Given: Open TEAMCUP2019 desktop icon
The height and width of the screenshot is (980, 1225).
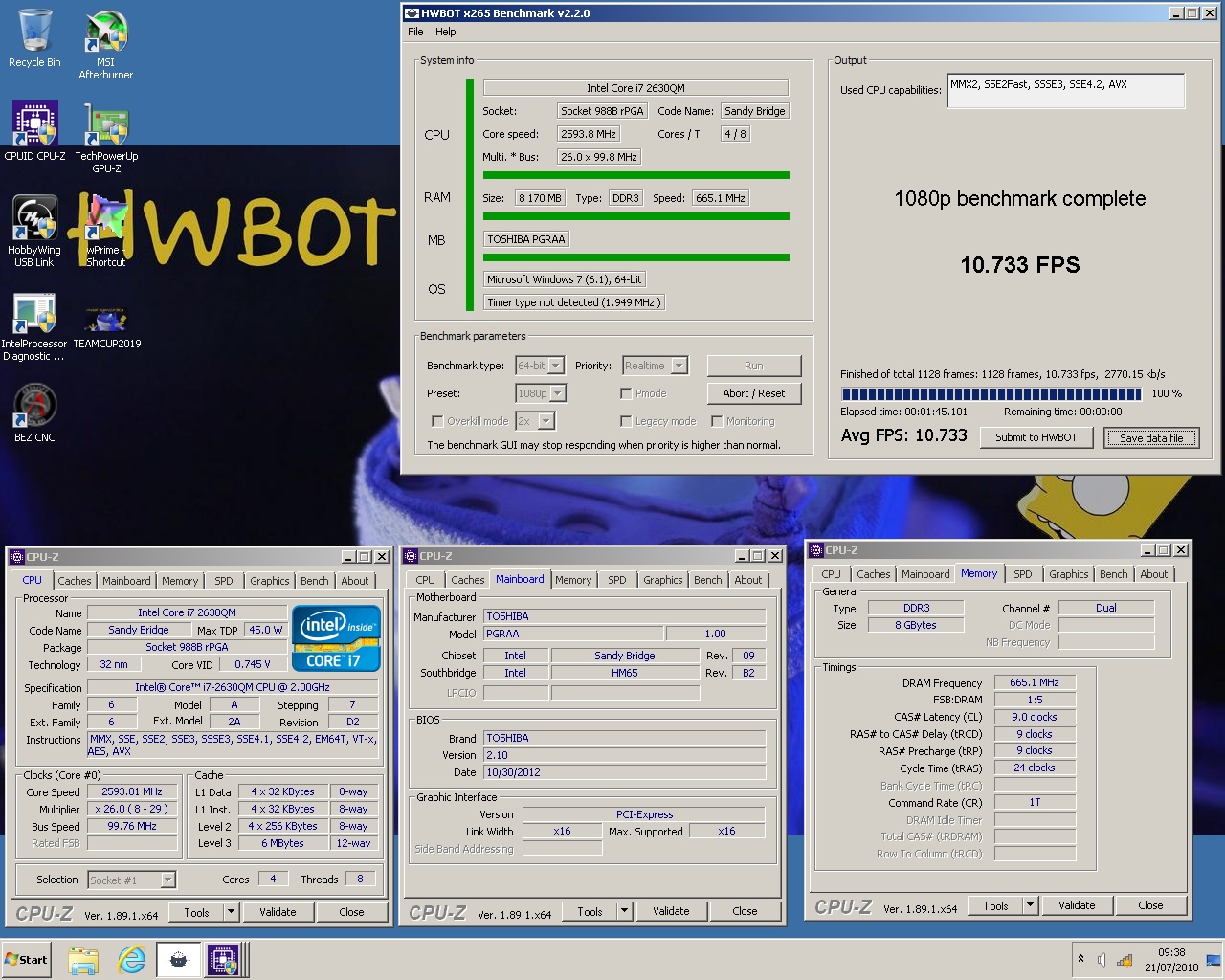Looking at the screenshot, I should point(106,325).
